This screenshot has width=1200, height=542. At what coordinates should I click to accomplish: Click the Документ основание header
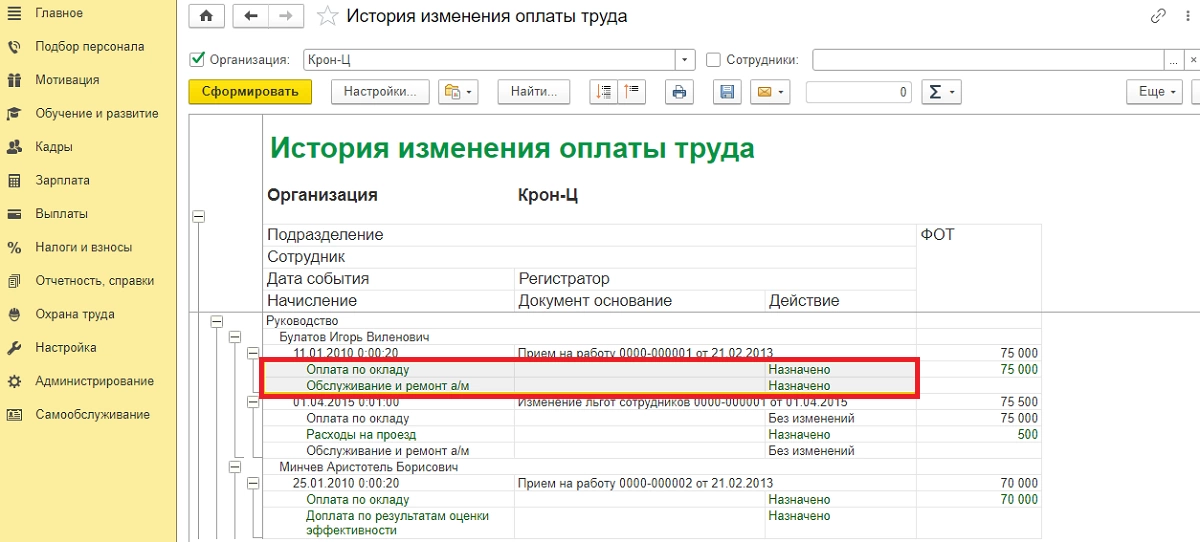tap(595, 300)
